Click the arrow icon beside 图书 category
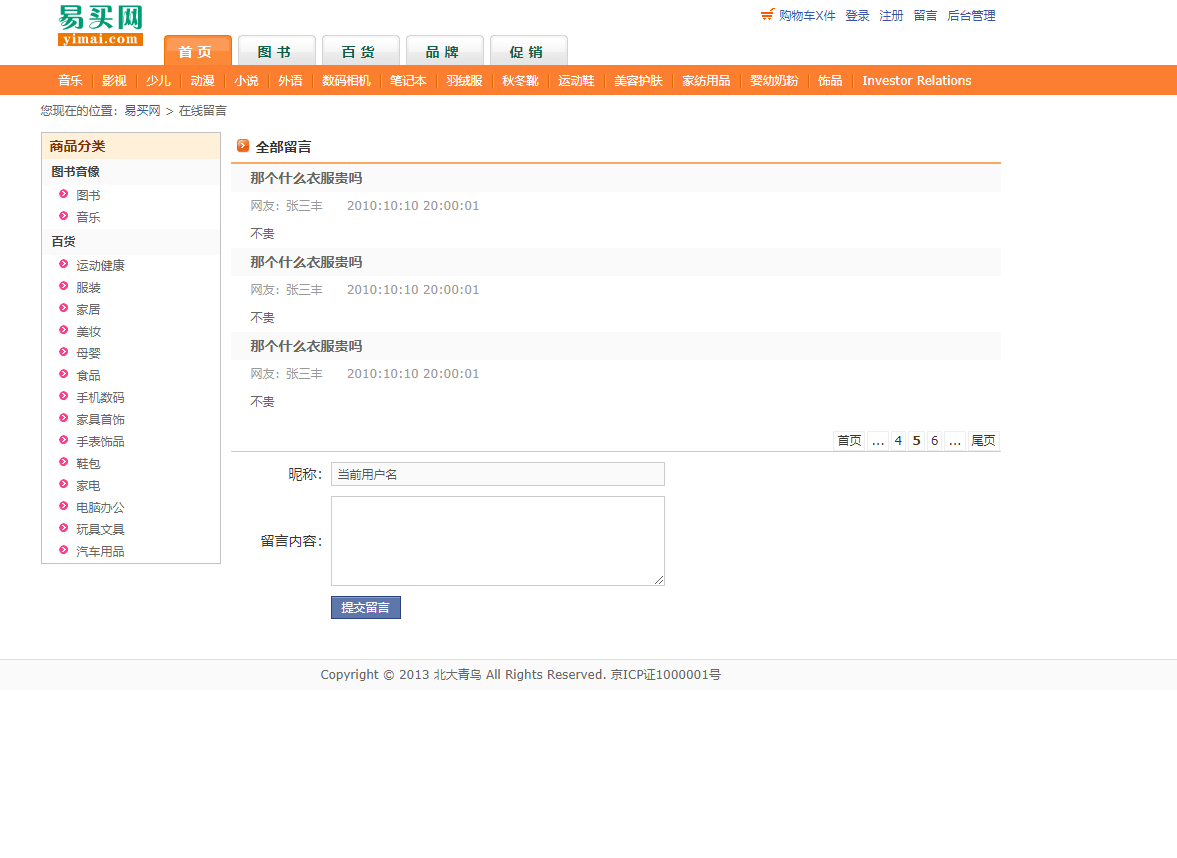1177x858 pixels. click(63, 195)
